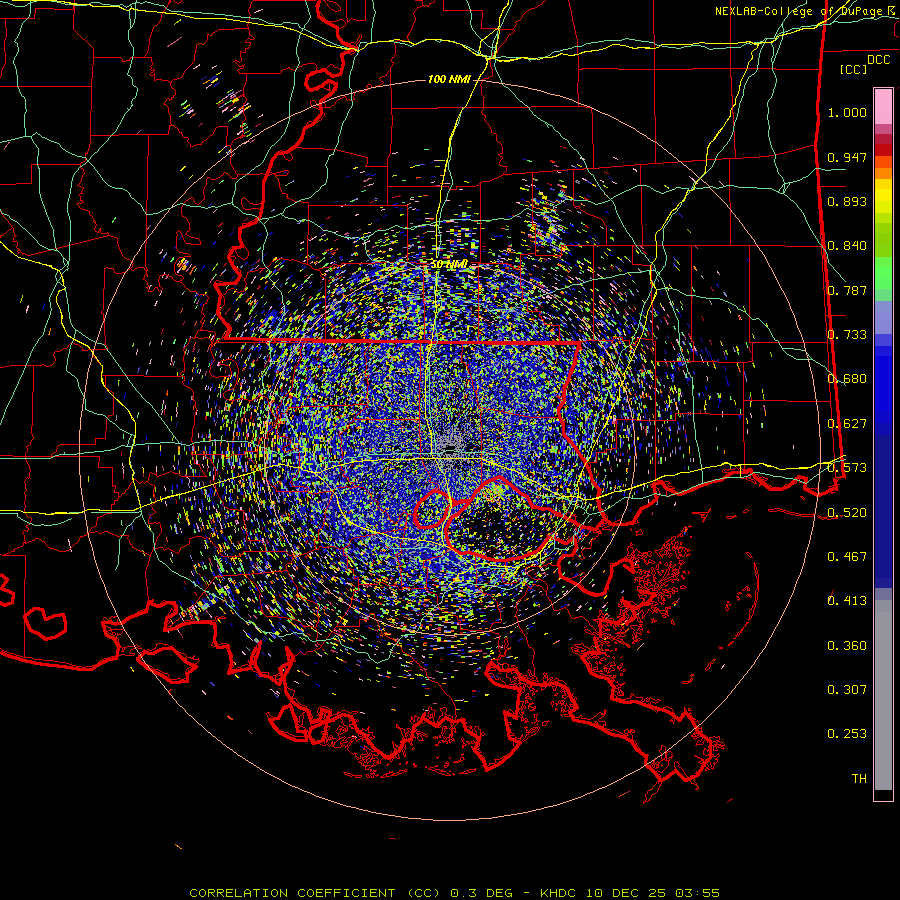
Task: Click the 0.253 legend value
Action: (847, 734)
